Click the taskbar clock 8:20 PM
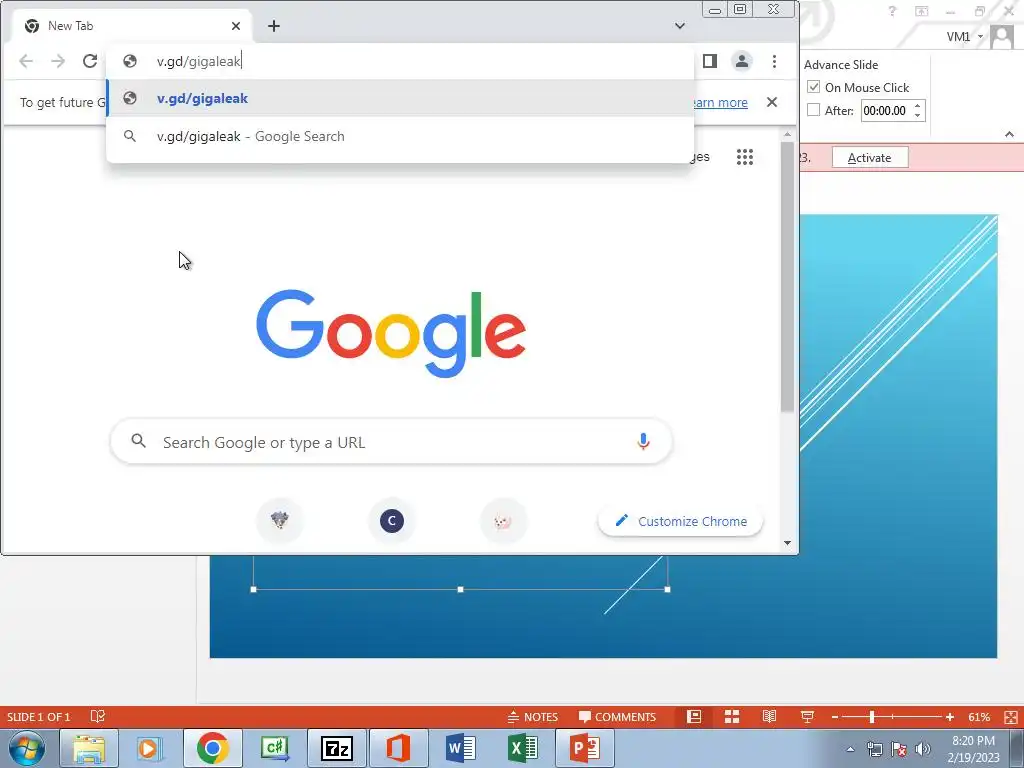1024x768 pixels. point(973,741)
